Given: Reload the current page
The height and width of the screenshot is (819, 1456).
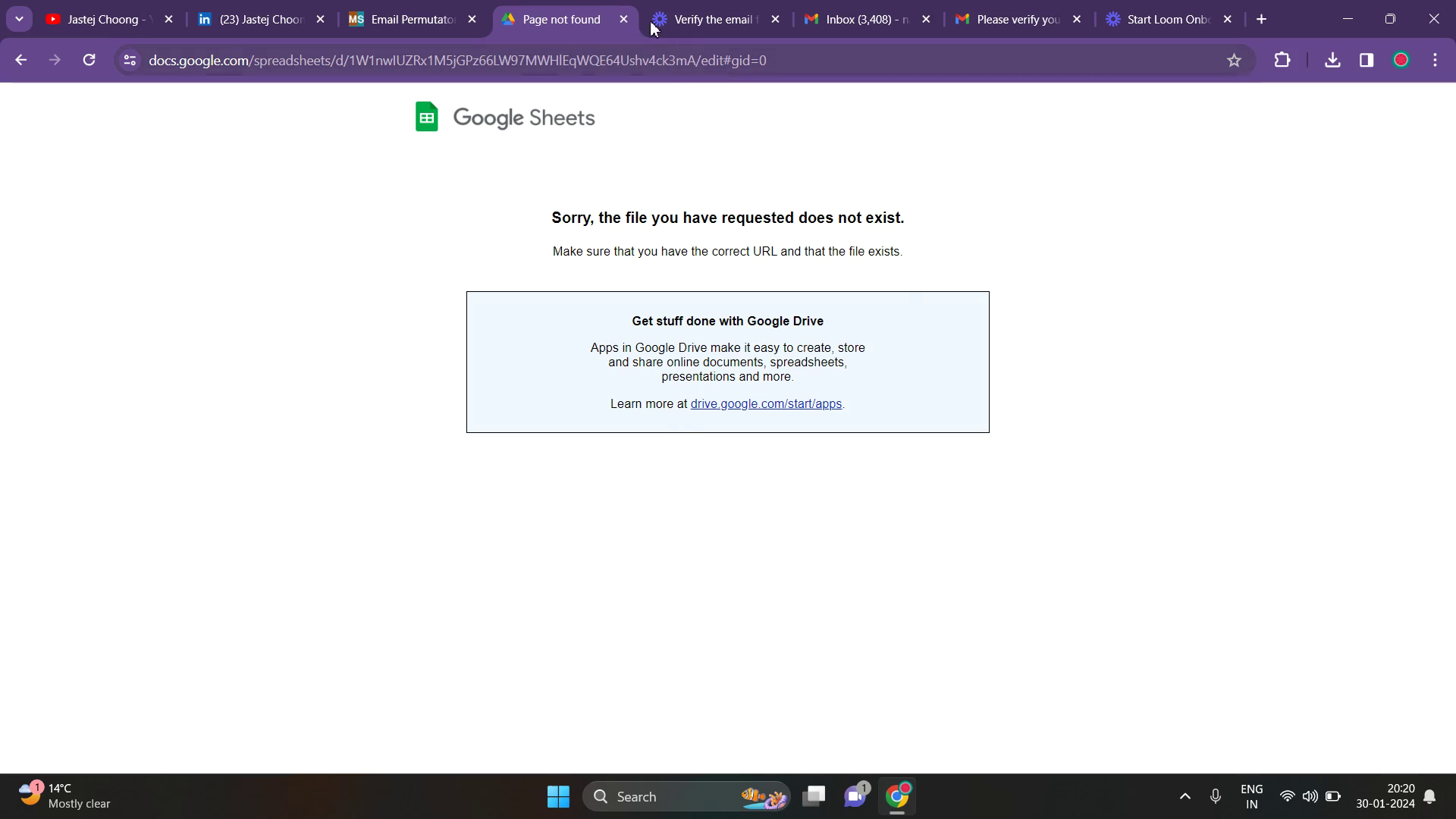Looking at the screenshot, I should tap(89, 60).
